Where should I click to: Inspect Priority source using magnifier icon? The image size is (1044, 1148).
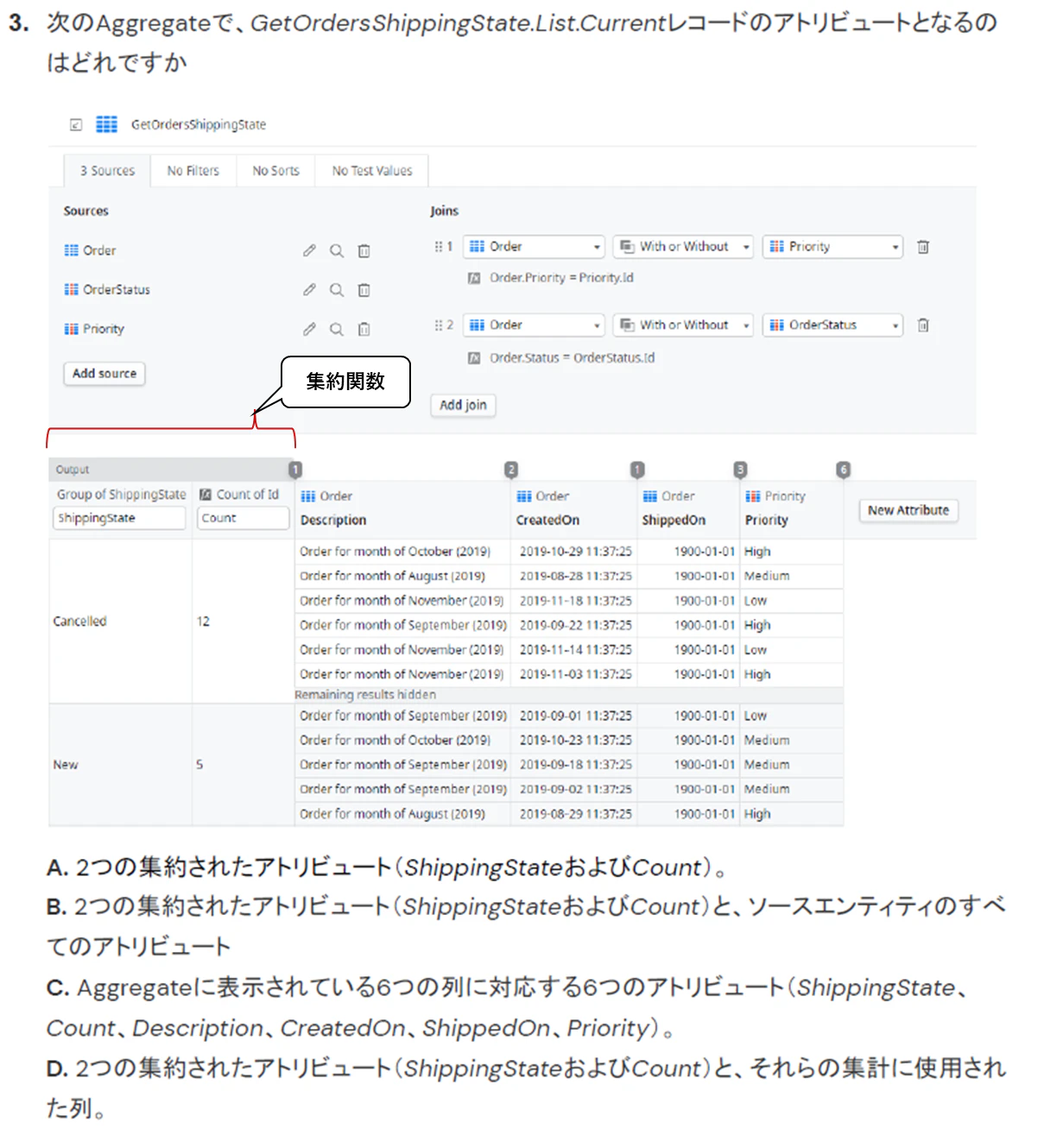(x=337, y=329)
